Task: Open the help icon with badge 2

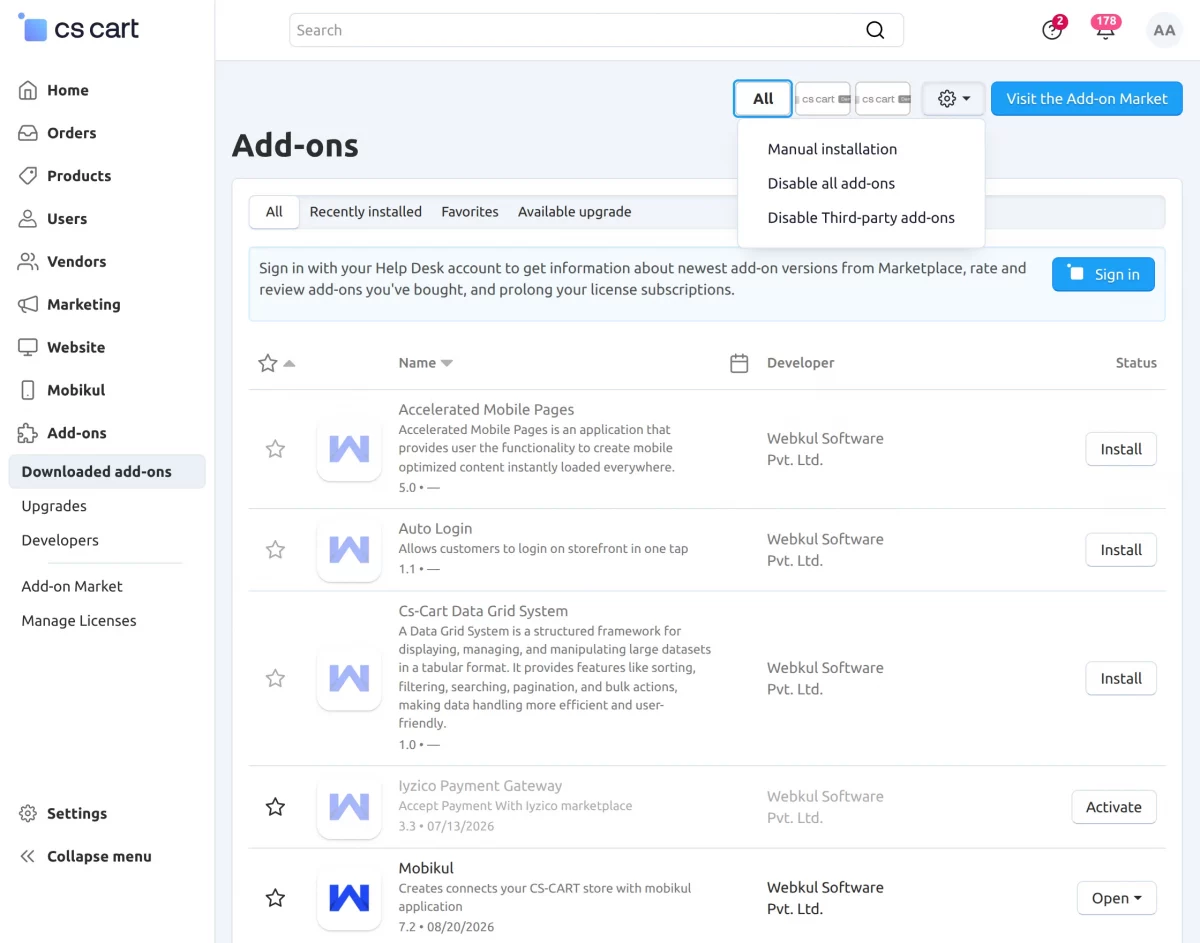Action: 1052,30
